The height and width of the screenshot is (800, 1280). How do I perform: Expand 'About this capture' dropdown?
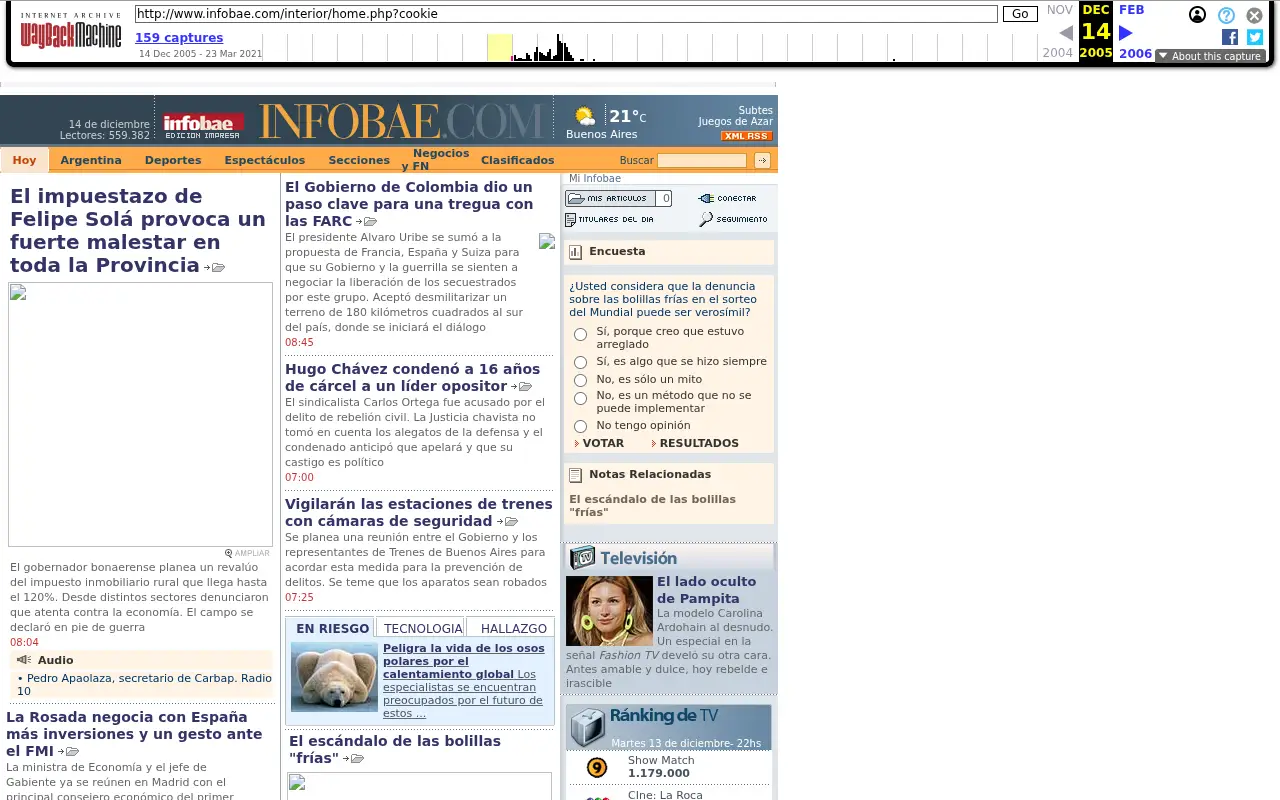[x=1210, y=56]
